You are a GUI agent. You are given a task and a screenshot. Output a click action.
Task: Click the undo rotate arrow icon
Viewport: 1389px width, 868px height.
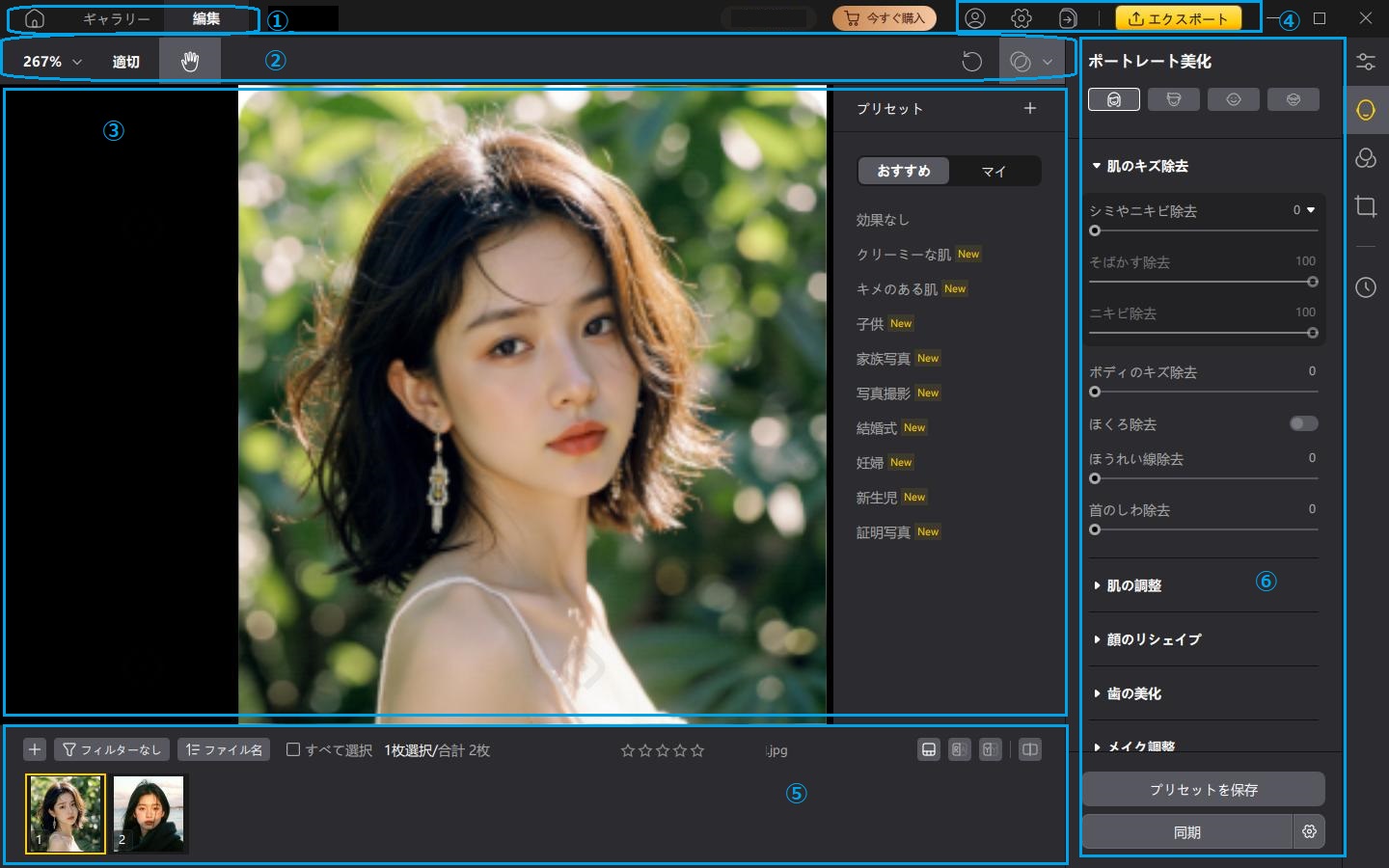click(x=971, y=62)
